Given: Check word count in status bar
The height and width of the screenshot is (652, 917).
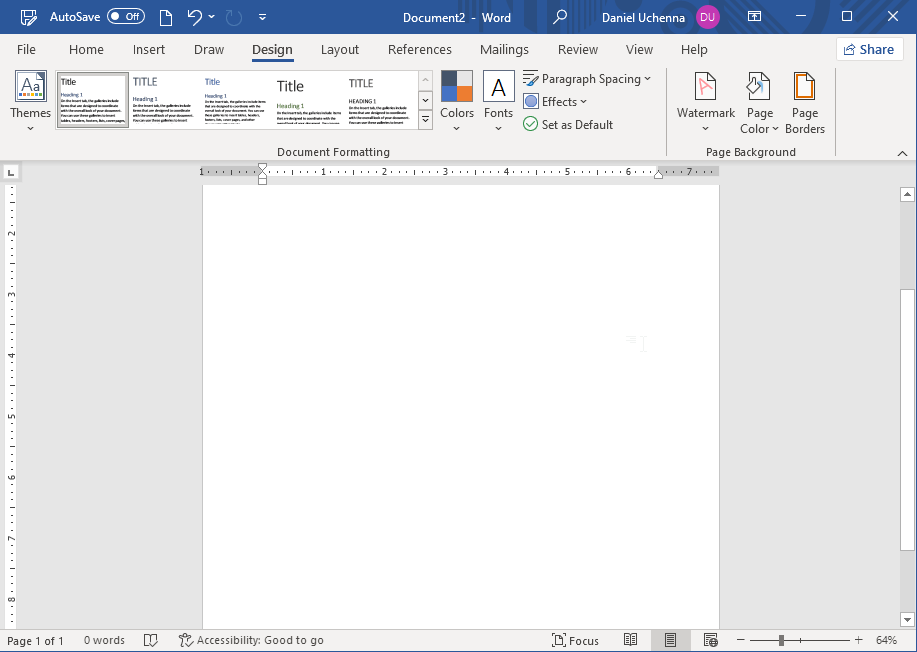Looking at the screenshot, I should pyautogui.click(x=103, y=640).
